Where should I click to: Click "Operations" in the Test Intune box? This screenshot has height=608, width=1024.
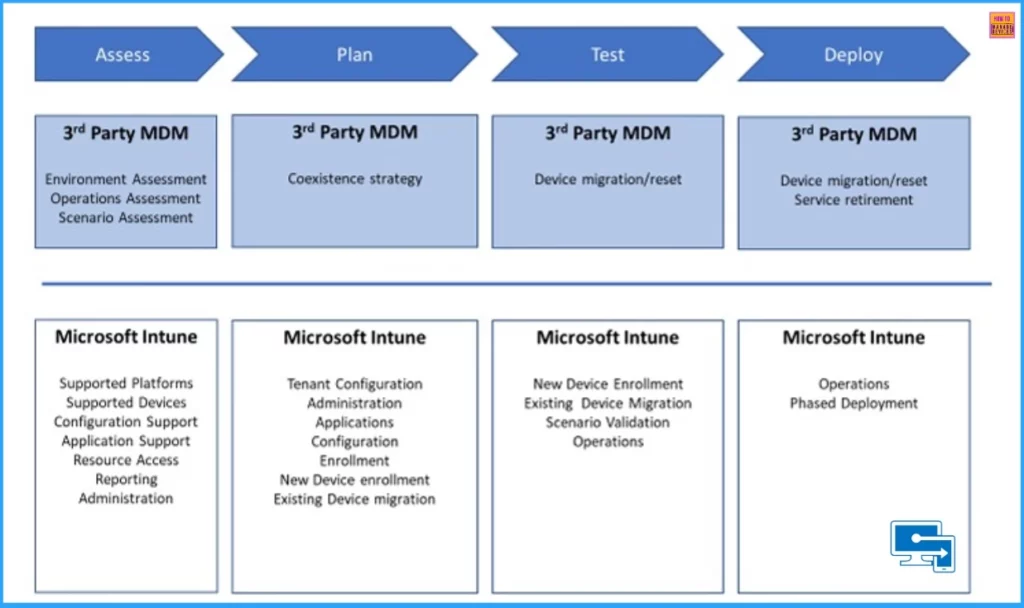[607, 441]
